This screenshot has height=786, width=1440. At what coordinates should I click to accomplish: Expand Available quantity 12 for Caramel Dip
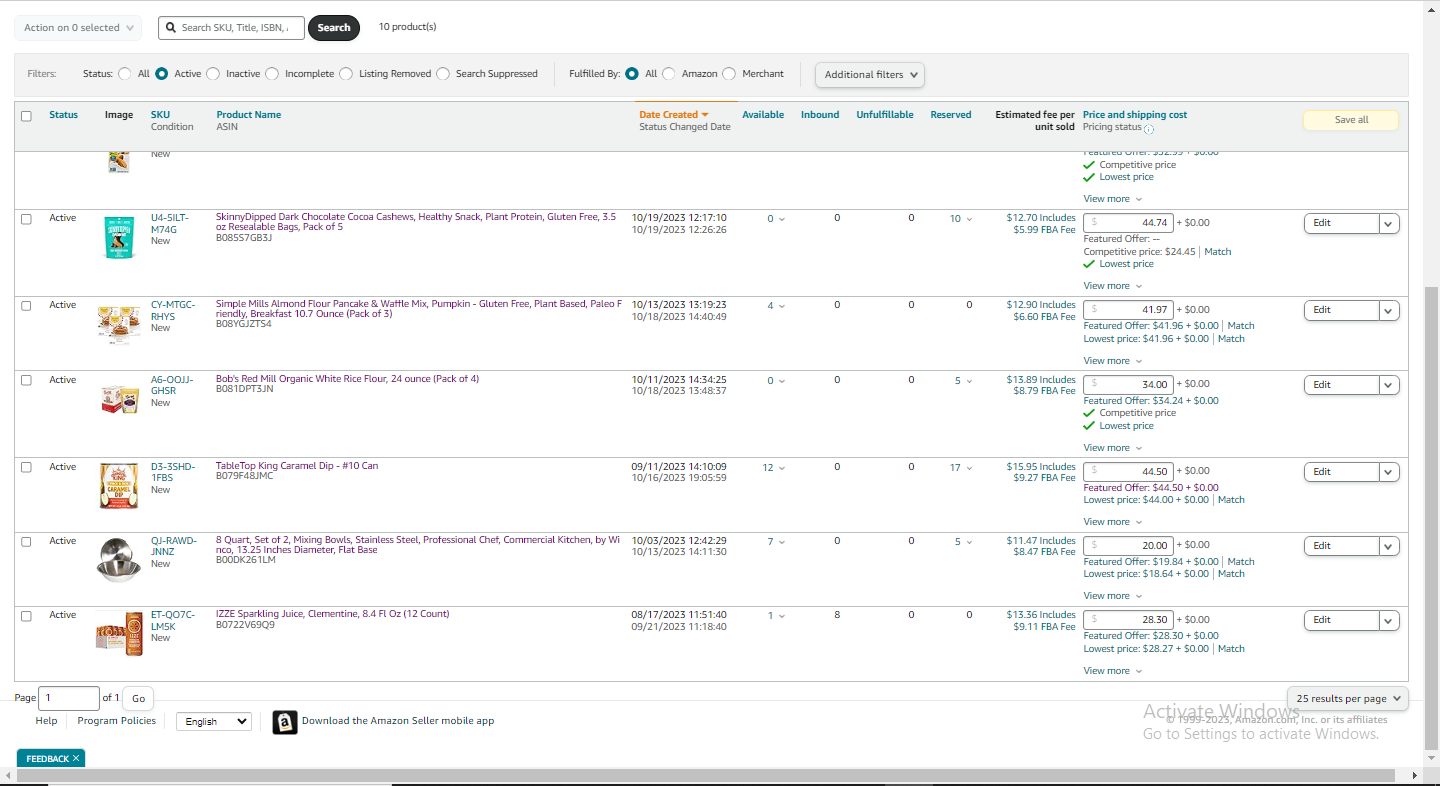773,468
